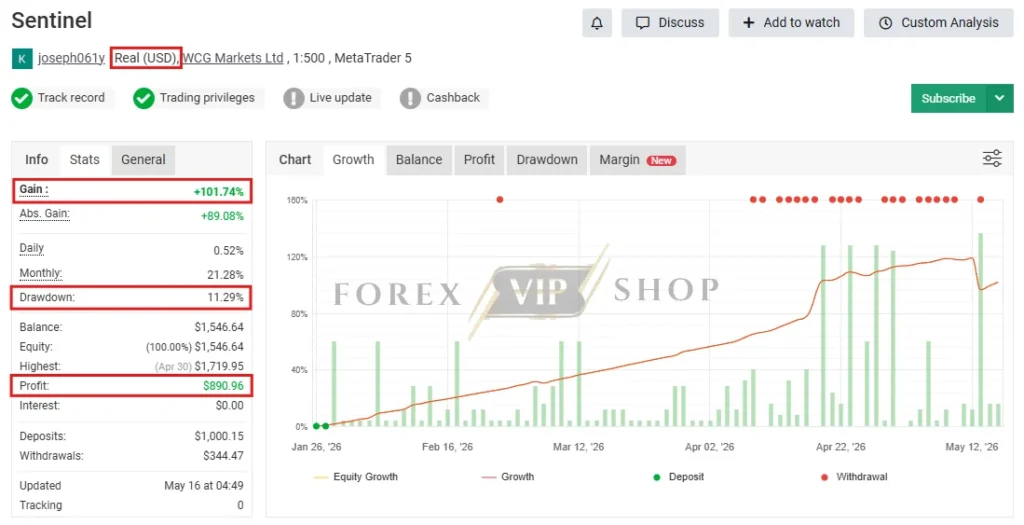Click the Cashback exclamation icon
The image size is (1024, 525).
410,98
